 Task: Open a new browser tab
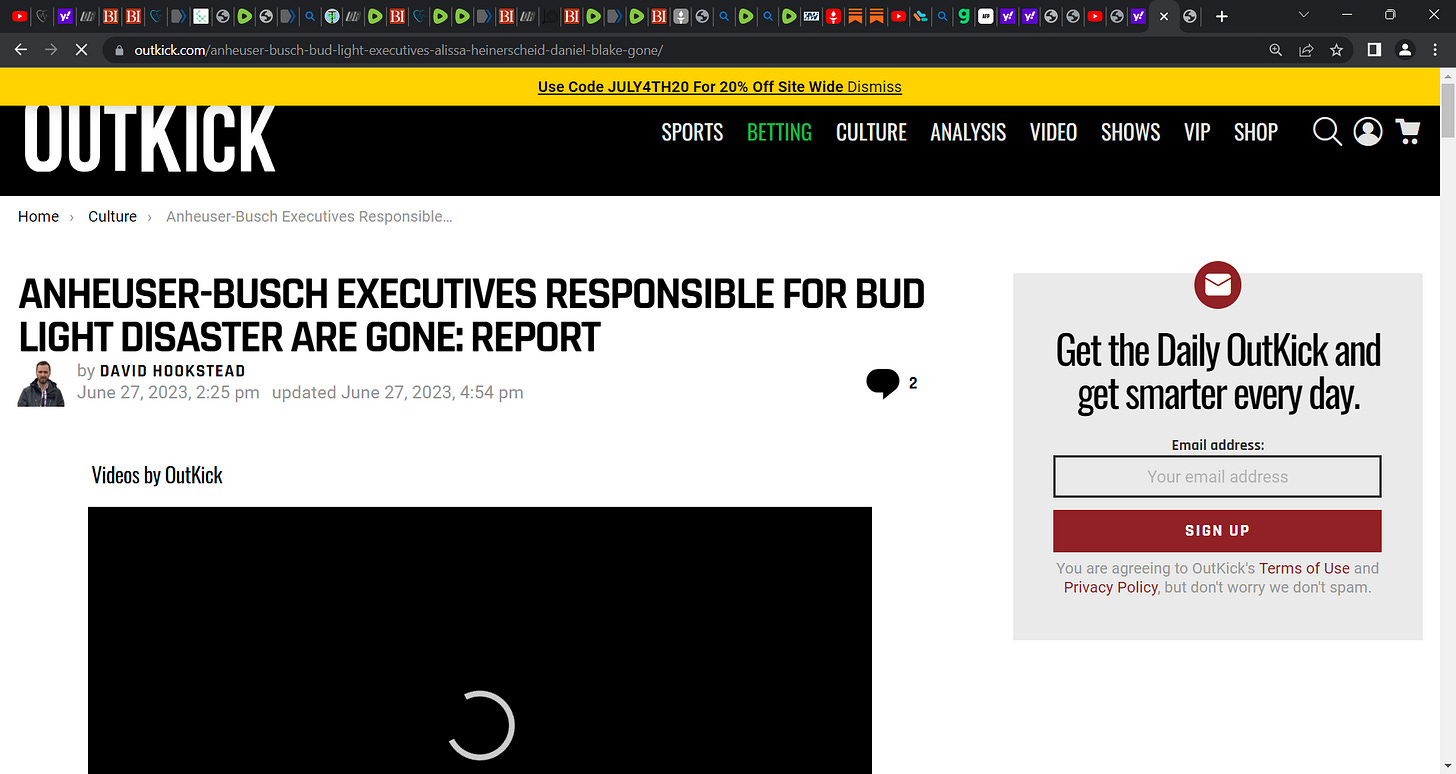[x=1221, y=16]
